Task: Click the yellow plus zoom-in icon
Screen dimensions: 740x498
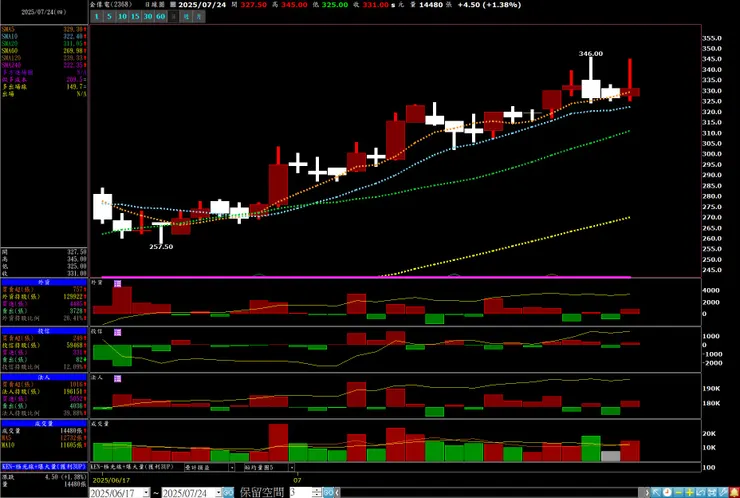Action: [690, 492]
